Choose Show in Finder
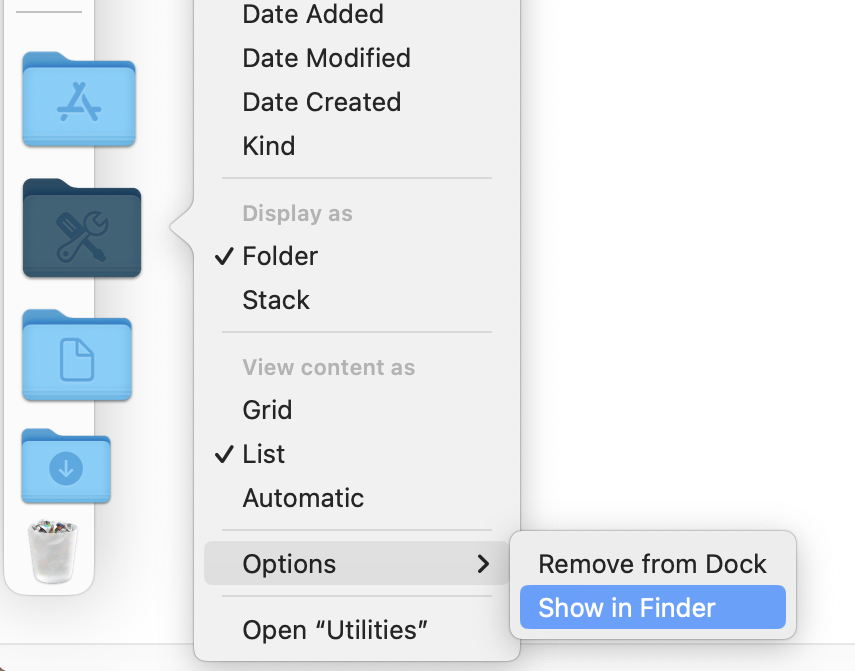 click(627, 608)
